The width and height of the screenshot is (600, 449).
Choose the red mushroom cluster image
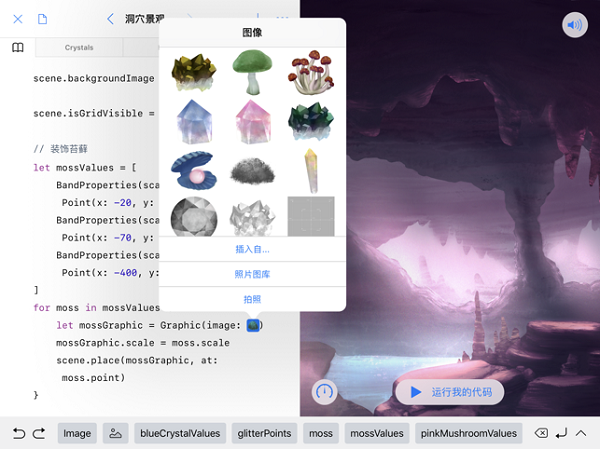[311, 72]
